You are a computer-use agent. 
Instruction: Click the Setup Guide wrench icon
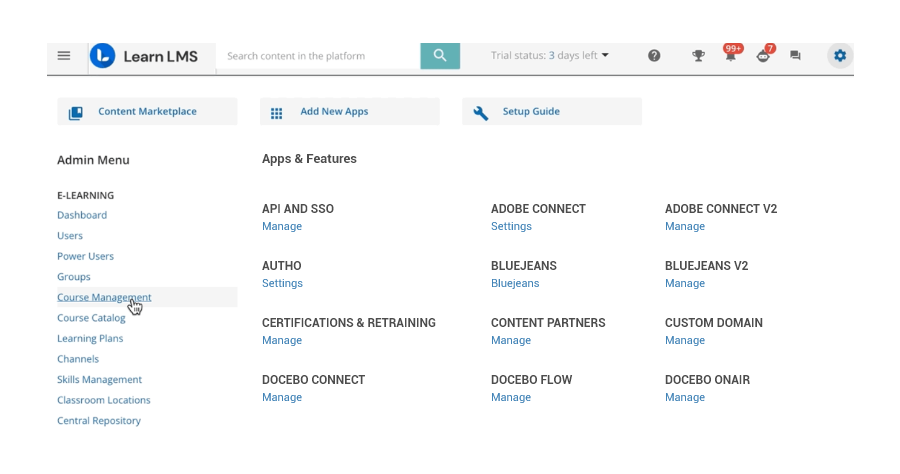(480, 113)
